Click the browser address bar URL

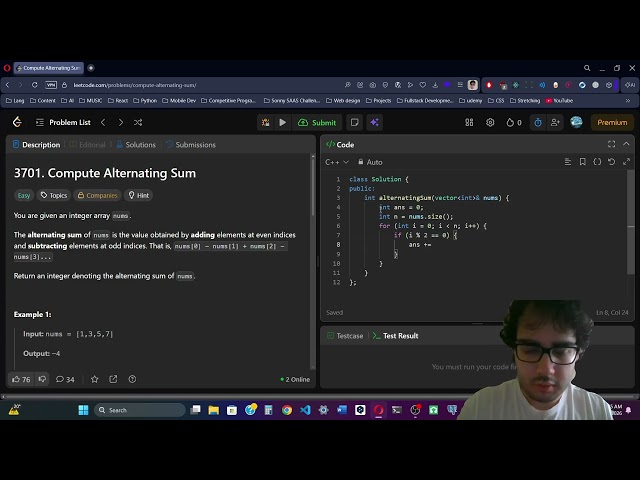(x=135, y=85)
